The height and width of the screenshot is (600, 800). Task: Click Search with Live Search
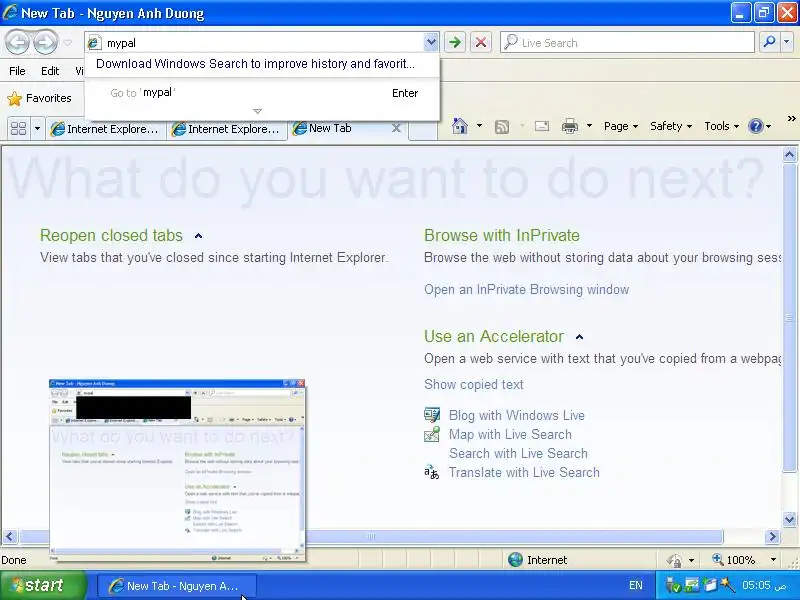pyautogui.click(x=518, y=453)
